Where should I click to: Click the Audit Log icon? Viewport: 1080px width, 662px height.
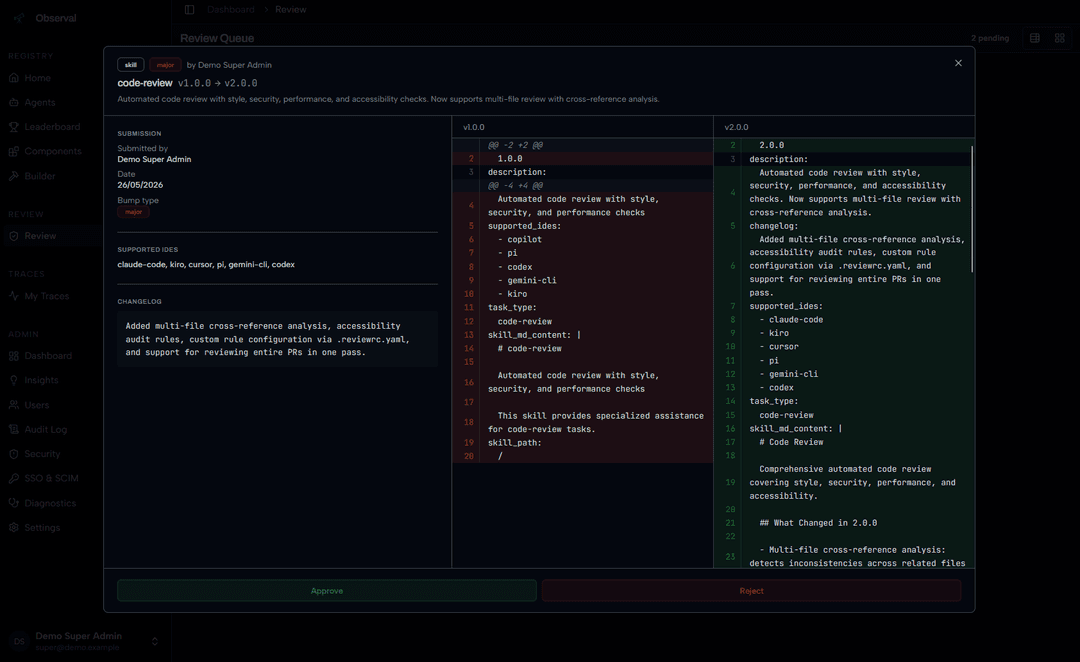tap(14, 429)
